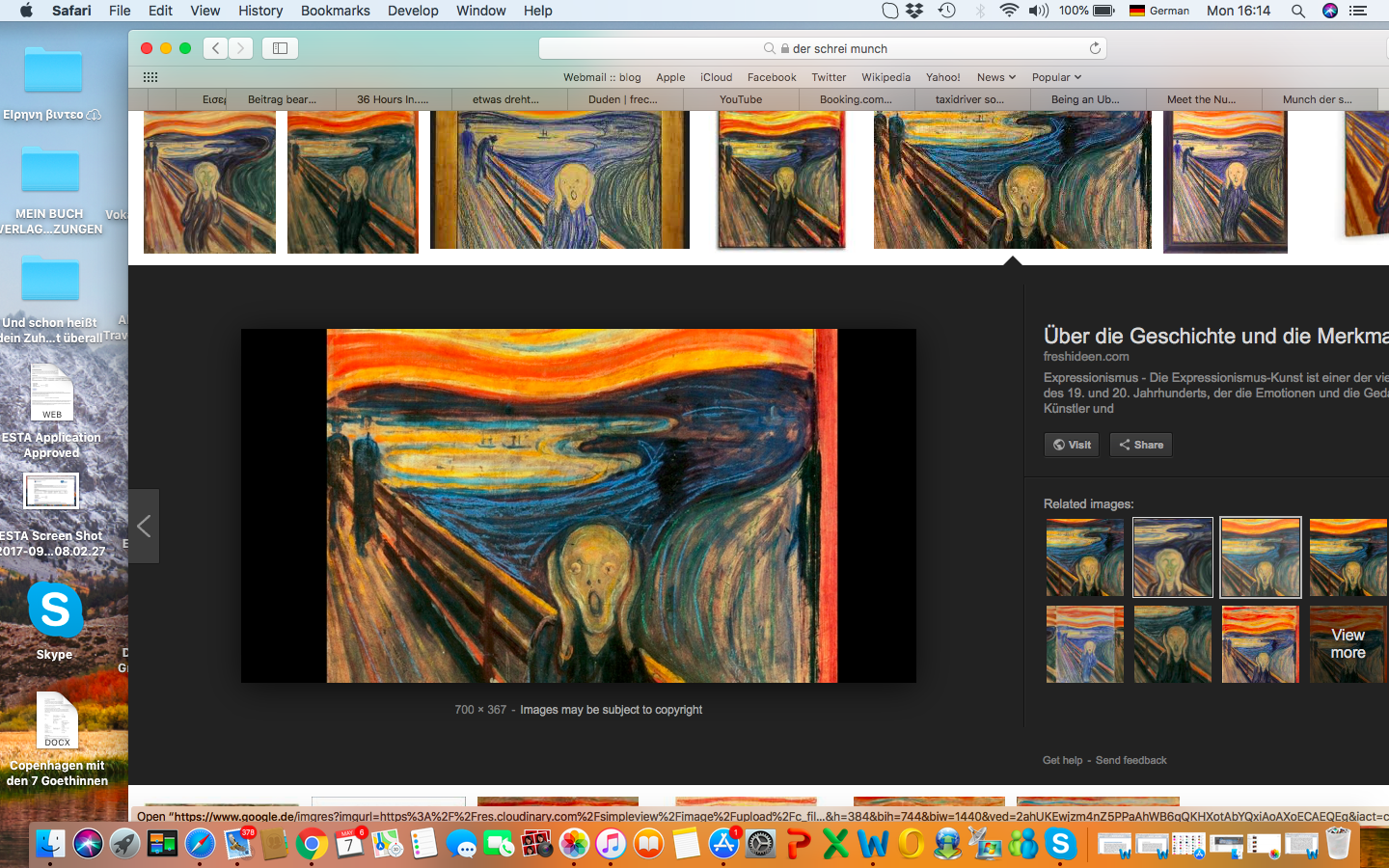Switch to the Booking.com tab

pos(857,99)
